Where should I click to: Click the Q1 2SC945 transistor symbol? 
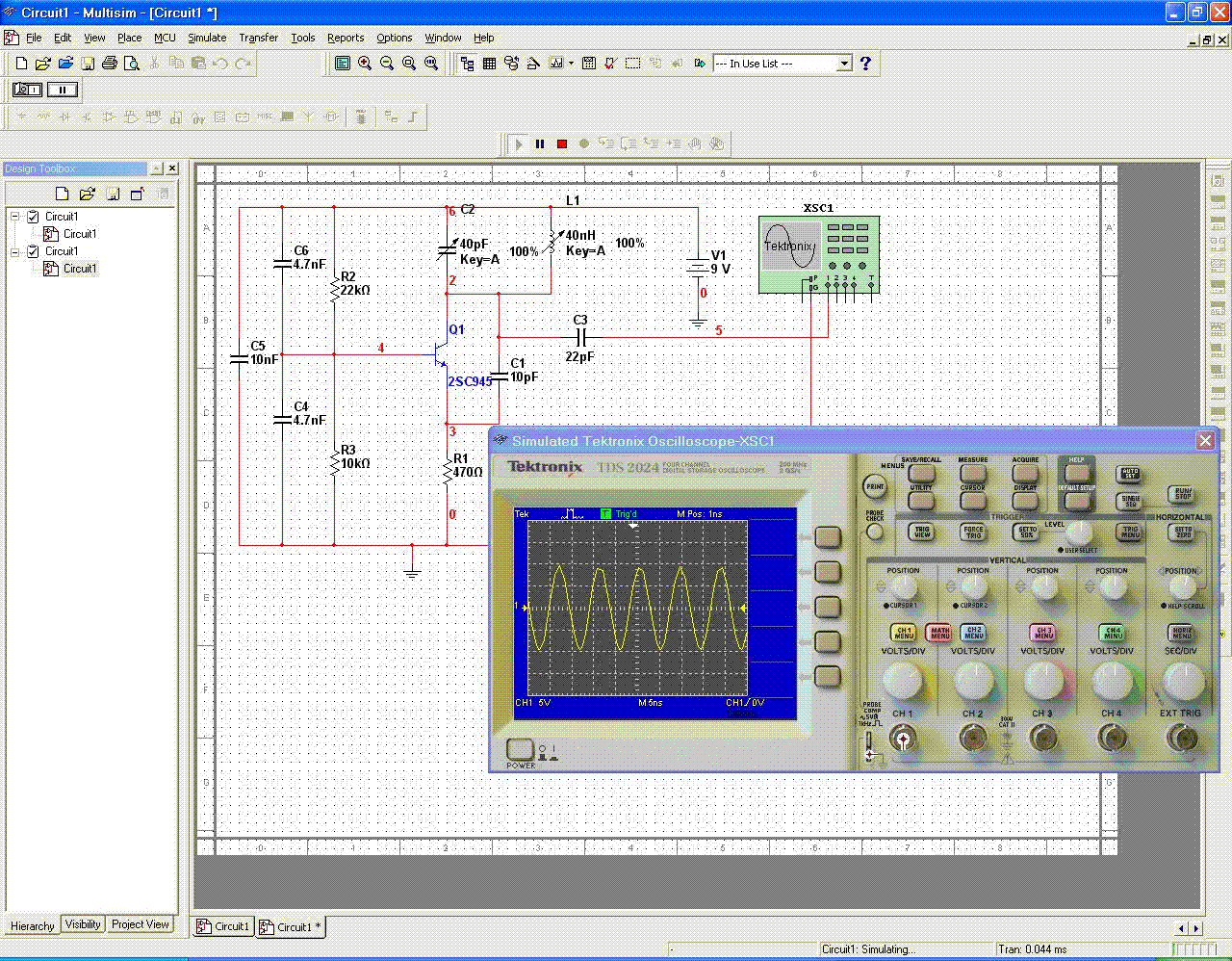(x=441, y=354)
